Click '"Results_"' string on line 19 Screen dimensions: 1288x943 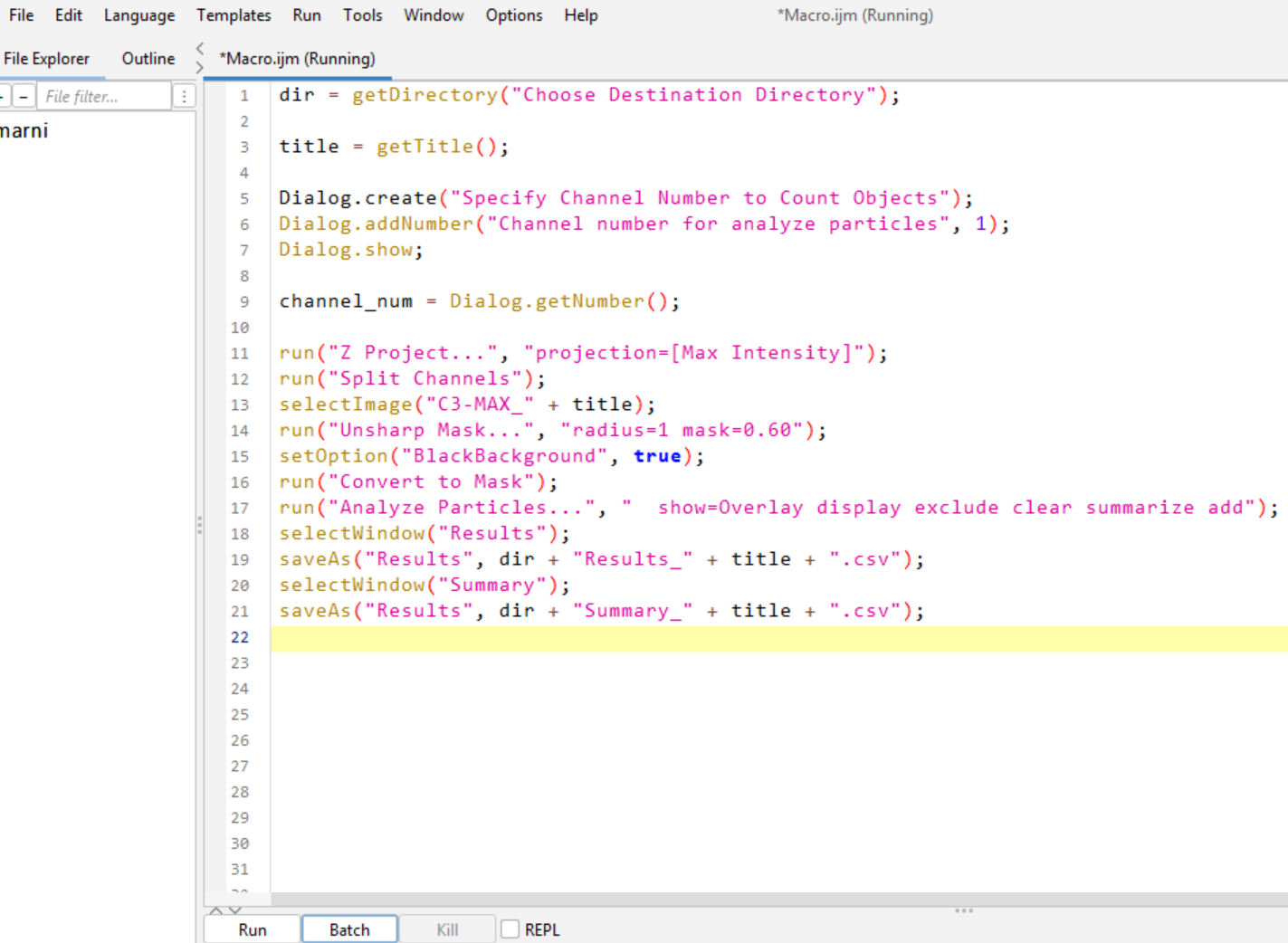coord(633,559)
